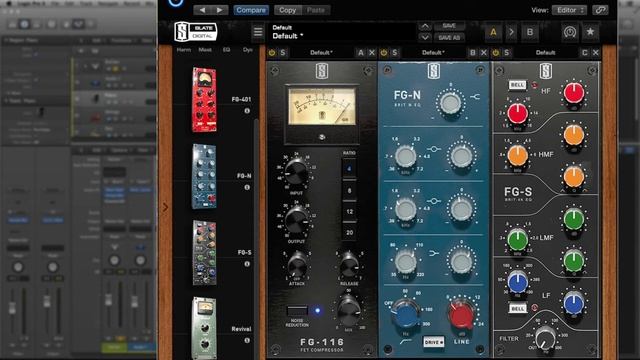Open info for FG-401 module

(247, 111)
